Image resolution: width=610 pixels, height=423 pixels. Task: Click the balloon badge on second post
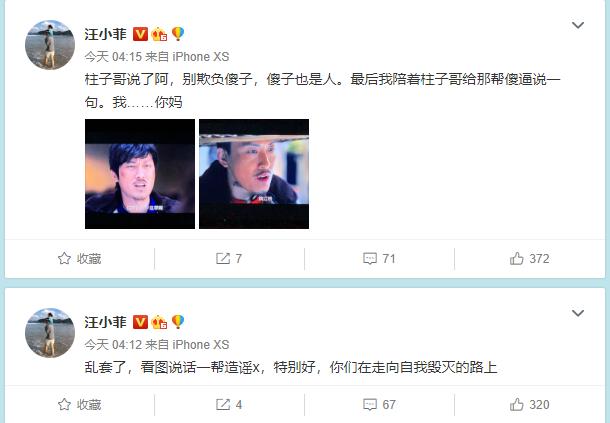point(178,322)
